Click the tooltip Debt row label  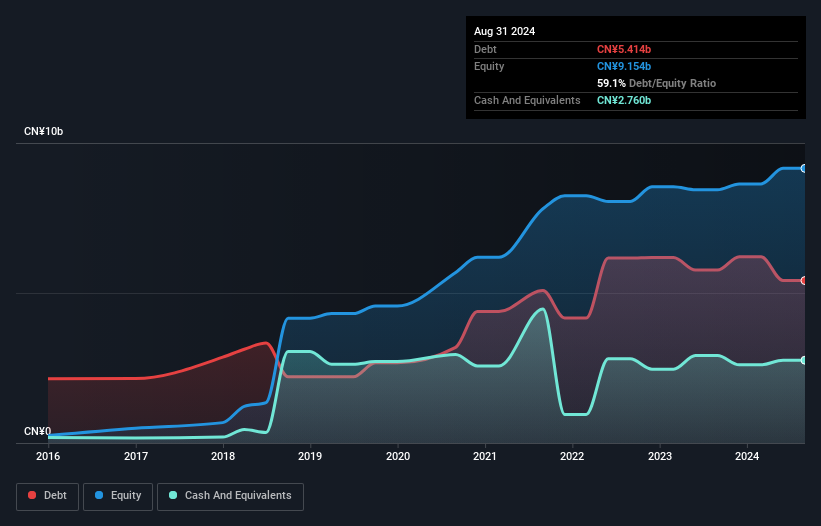[485, 49]
